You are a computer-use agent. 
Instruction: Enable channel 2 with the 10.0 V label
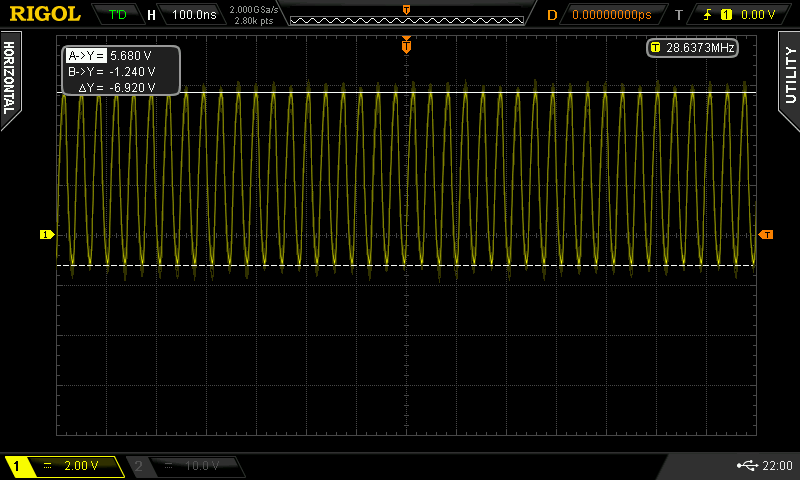185,466
